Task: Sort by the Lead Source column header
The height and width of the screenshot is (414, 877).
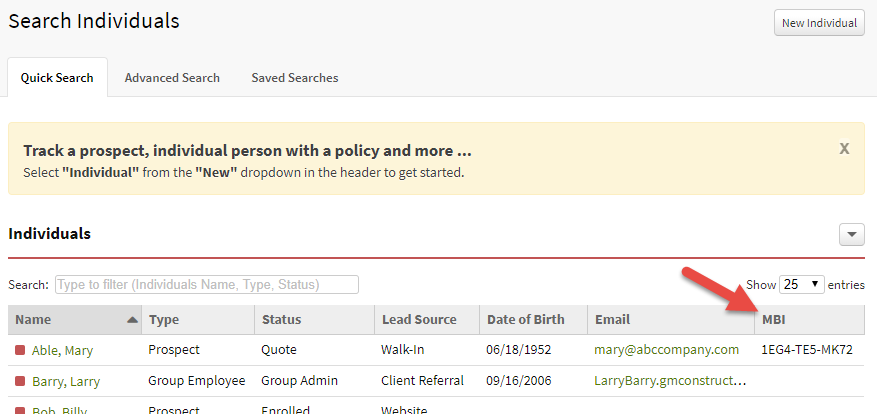Action: pos(427,319)
